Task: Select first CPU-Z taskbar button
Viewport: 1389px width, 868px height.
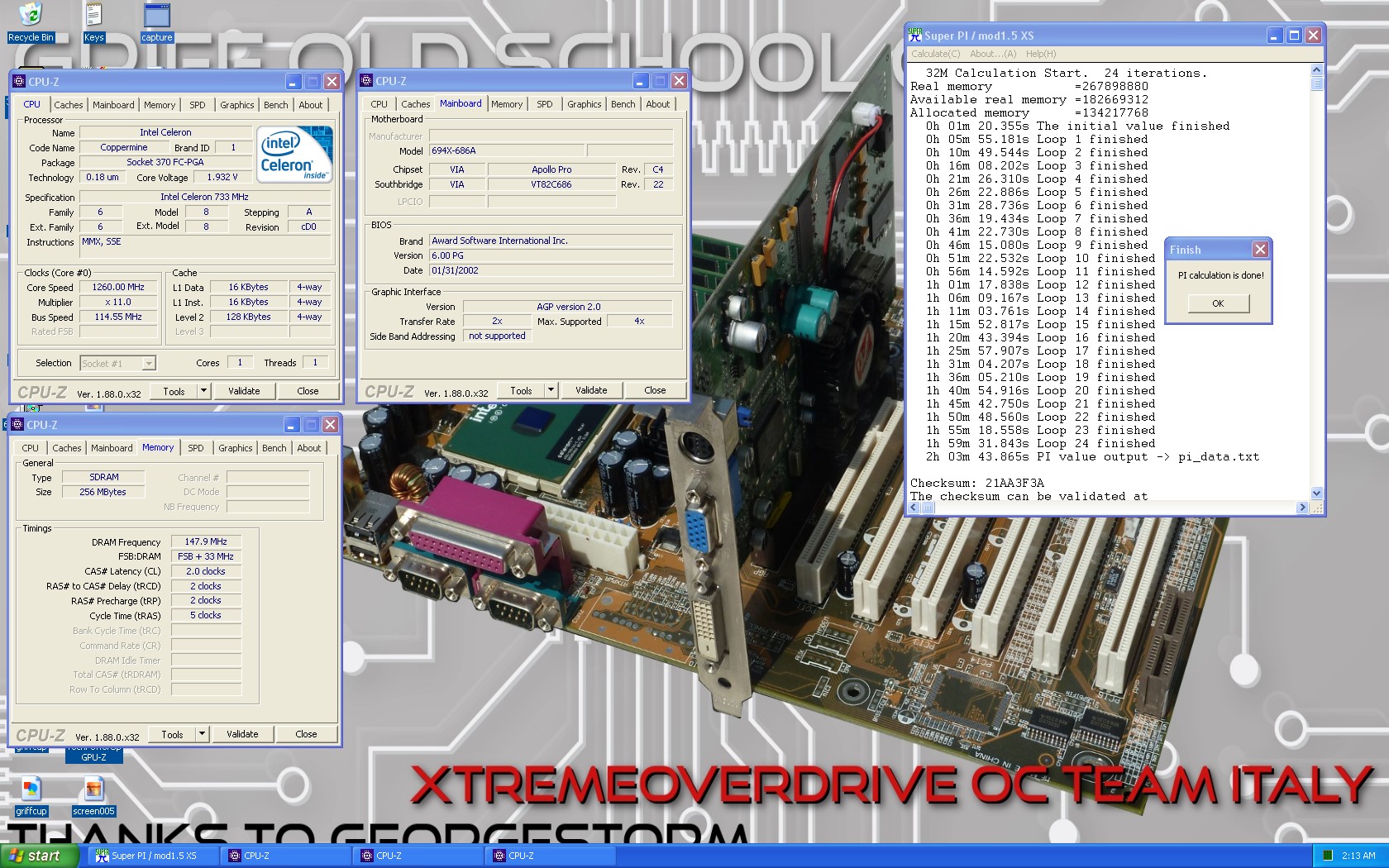Action: [286, 856]
